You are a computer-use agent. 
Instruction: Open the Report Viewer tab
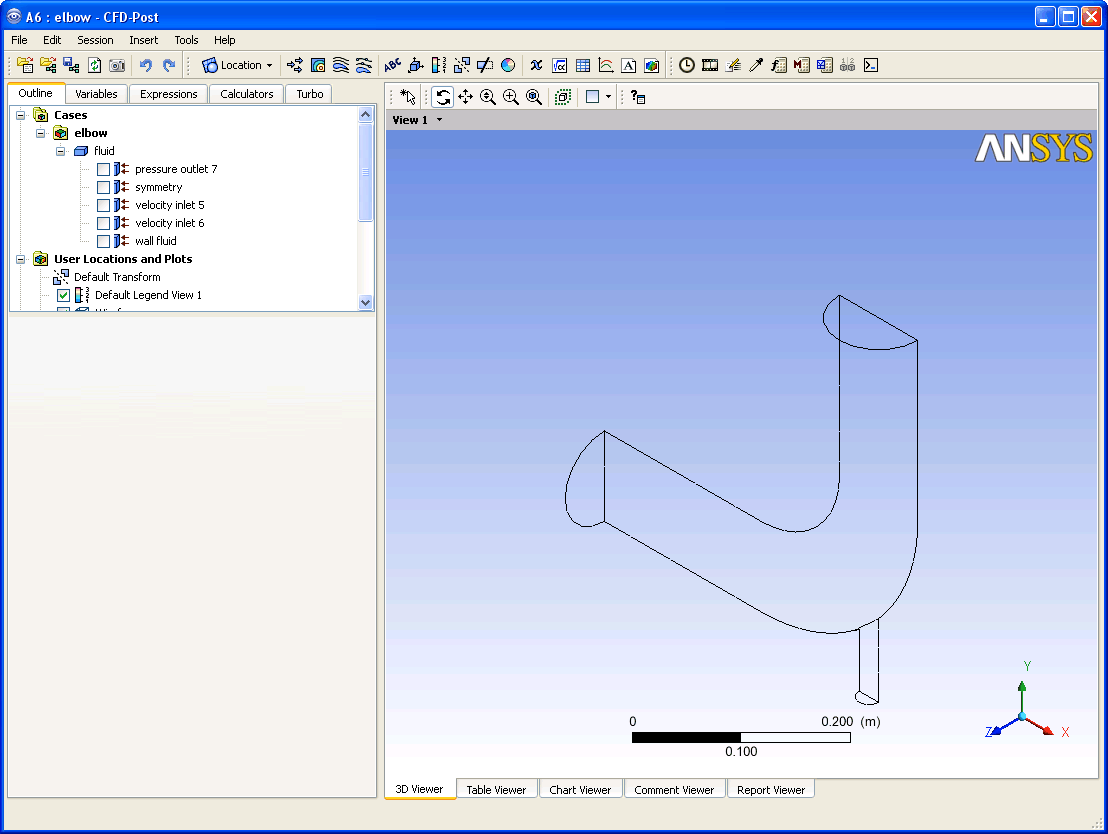pos(771,789)
